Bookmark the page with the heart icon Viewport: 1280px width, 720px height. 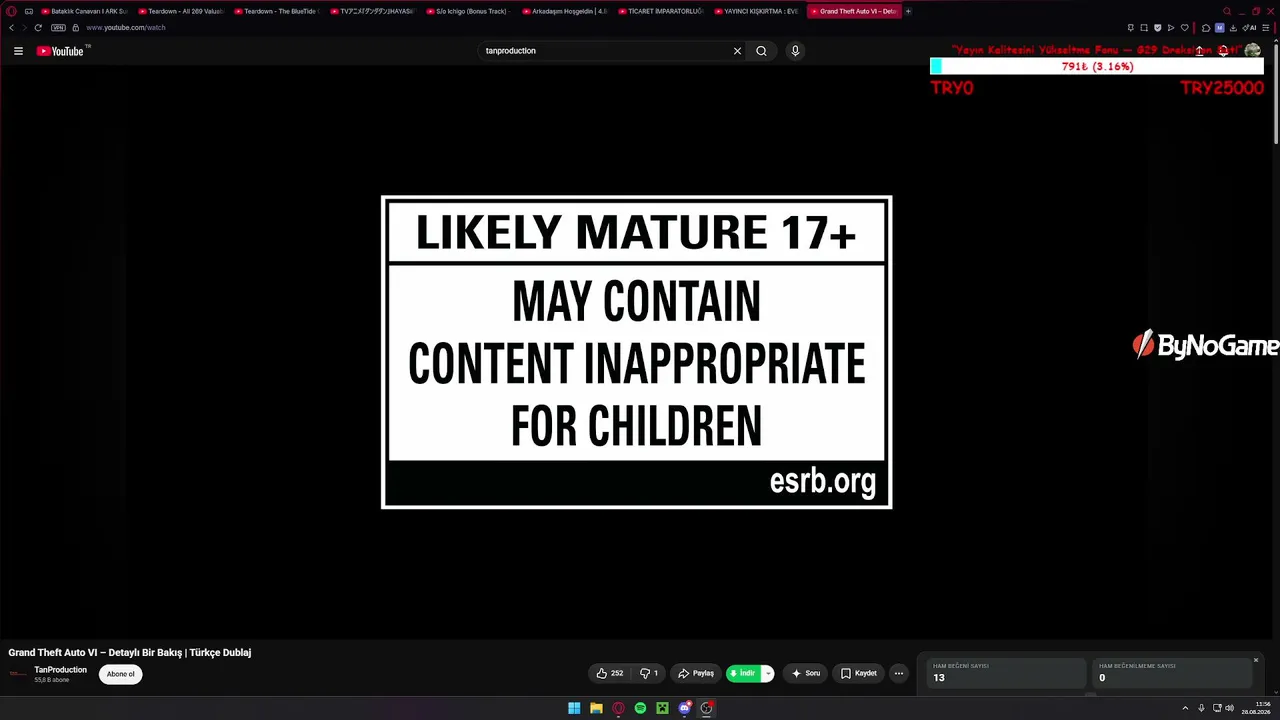pos(1185,28)
